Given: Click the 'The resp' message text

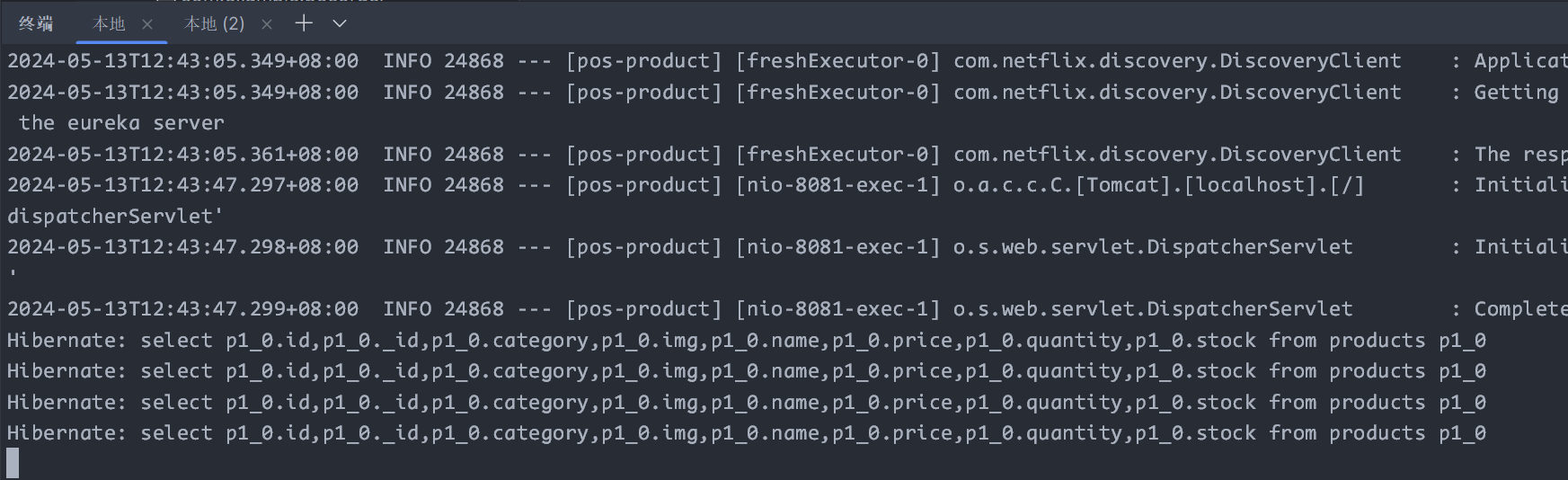Looking at the screenshot, I should pos(1520,155).
